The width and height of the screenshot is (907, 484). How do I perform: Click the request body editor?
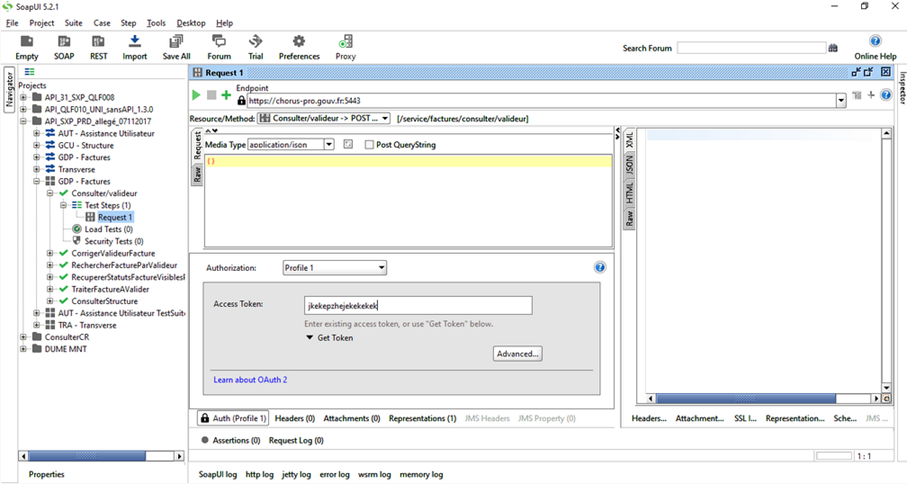[x=408, y=201]
